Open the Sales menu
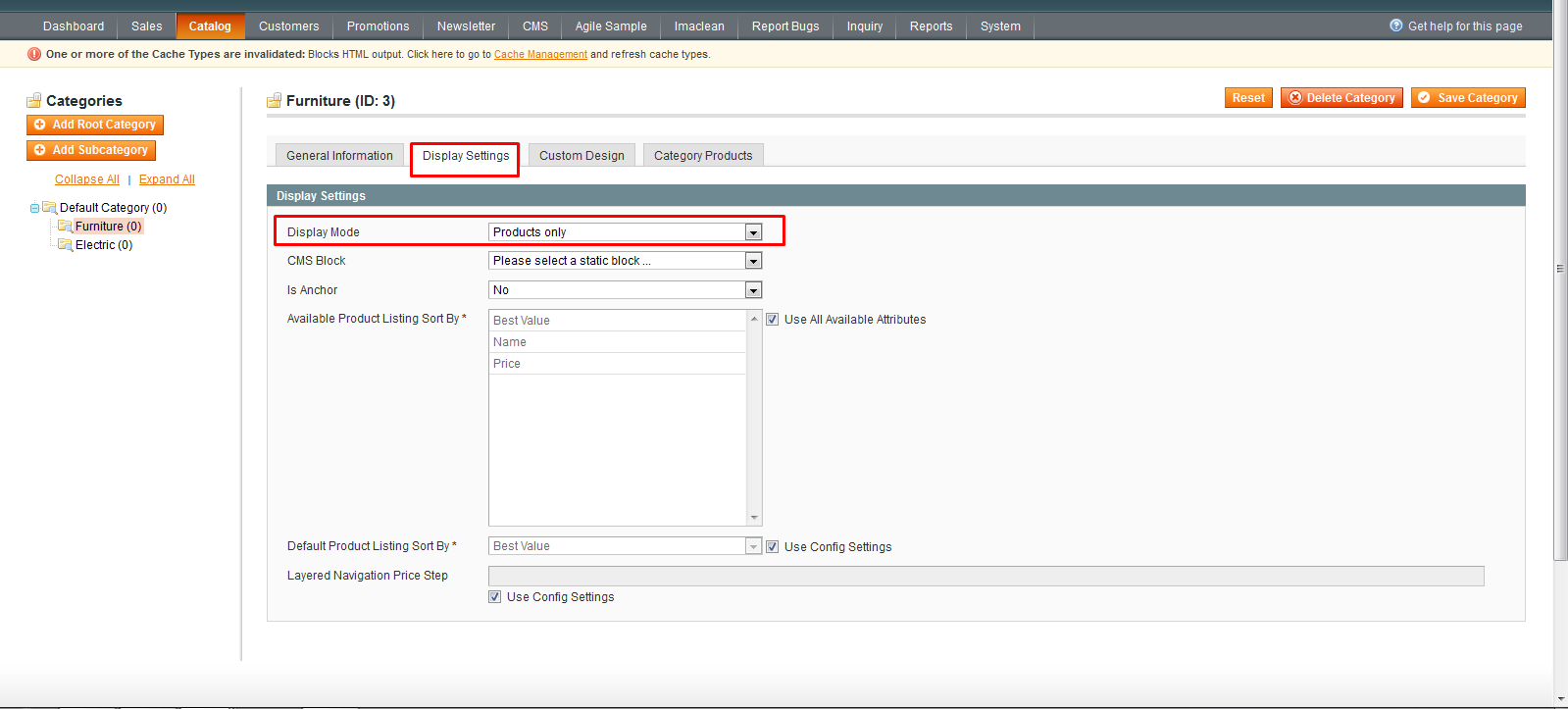 (147, 26)
